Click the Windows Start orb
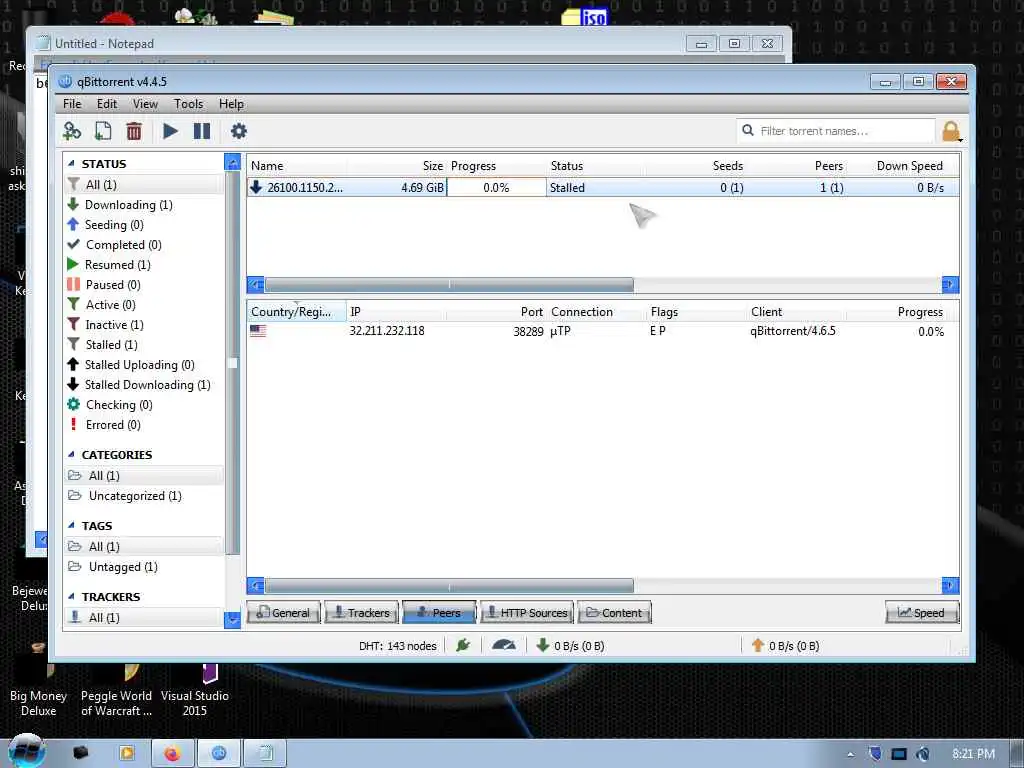The width and height of the screenshot is (1024, 768). click(26, 751)
